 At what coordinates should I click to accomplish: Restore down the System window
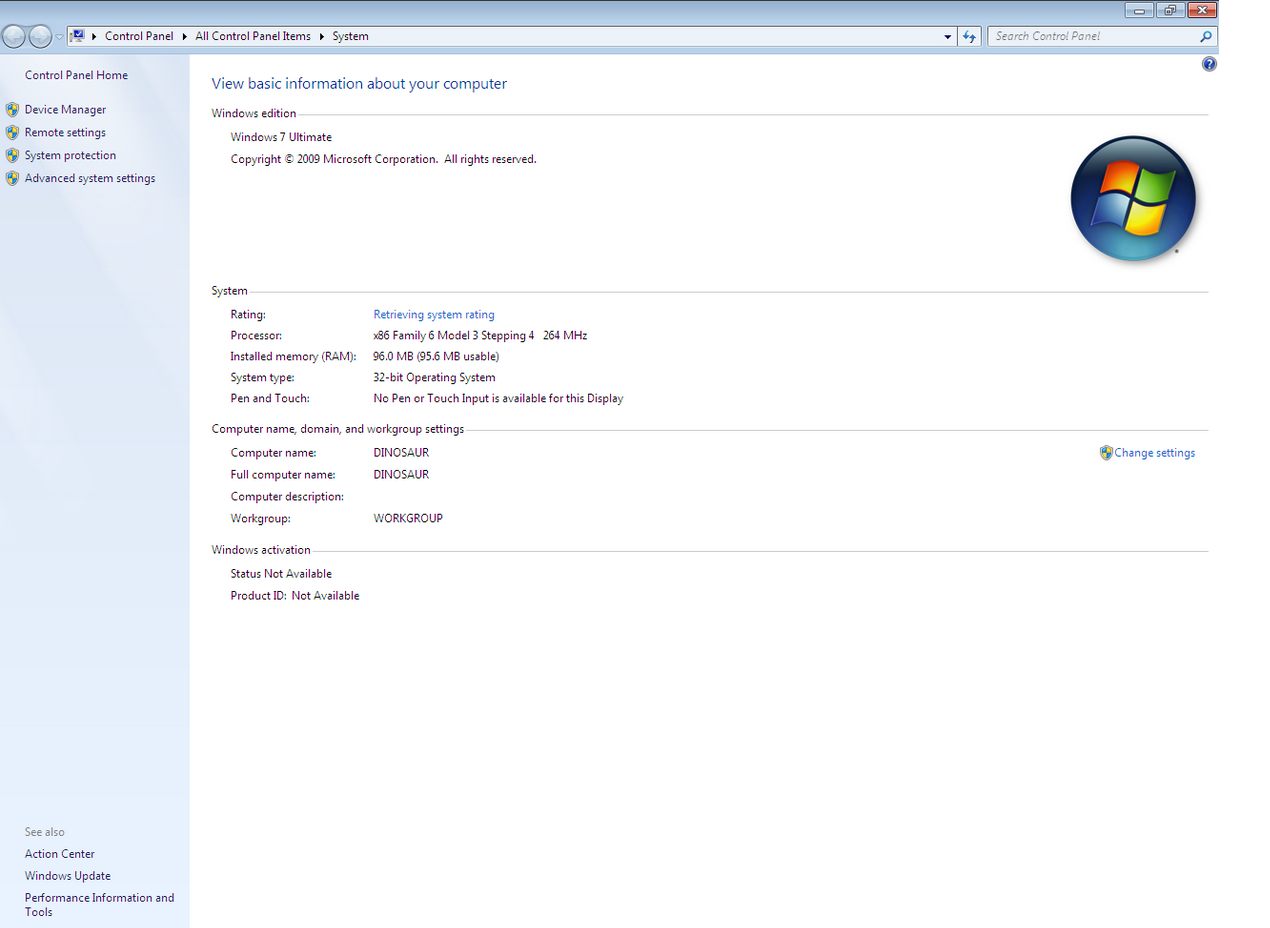(x=1169, y=10)
